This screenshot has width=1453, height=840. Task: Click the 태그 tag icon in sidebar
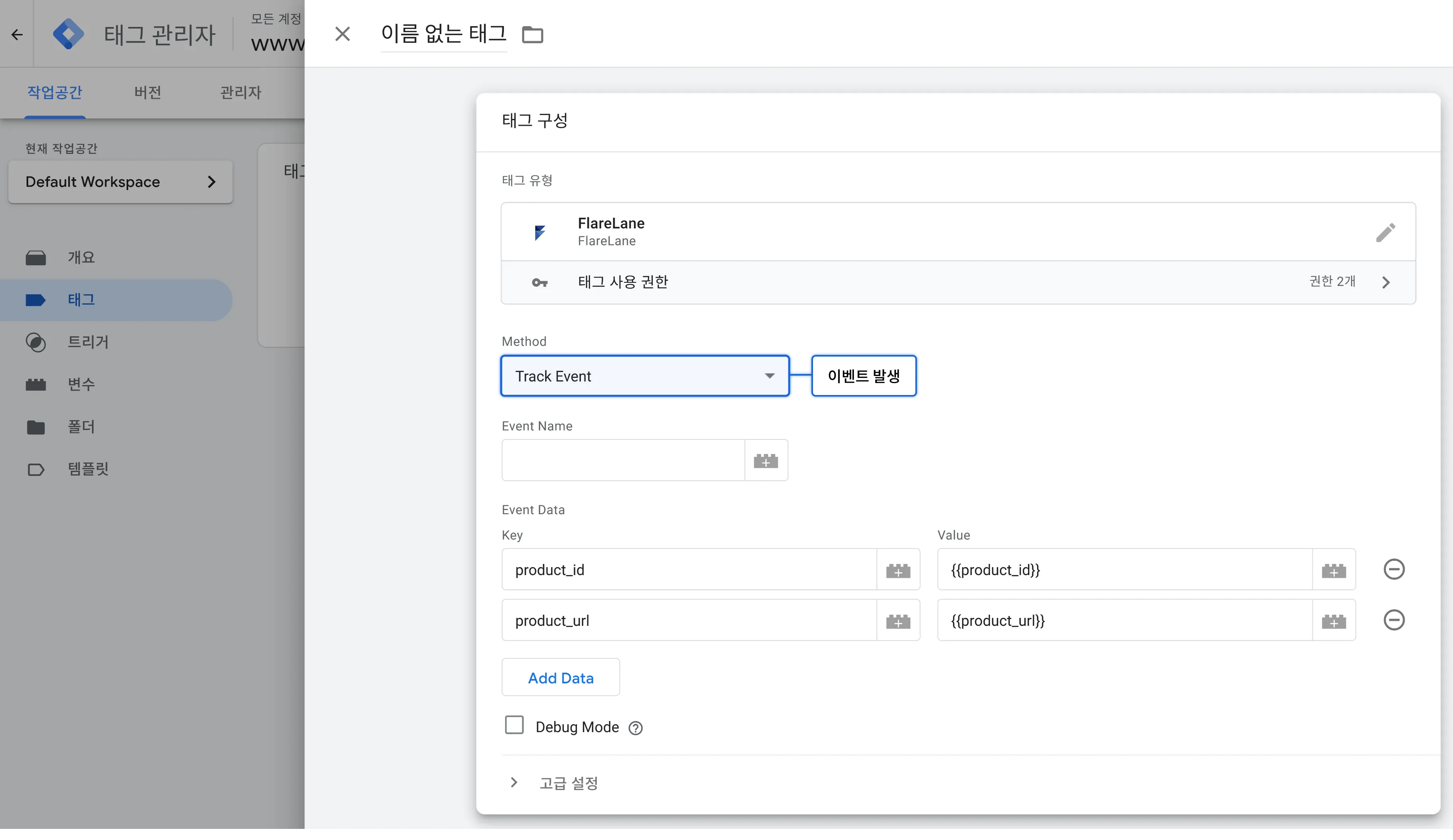point(36,300)
